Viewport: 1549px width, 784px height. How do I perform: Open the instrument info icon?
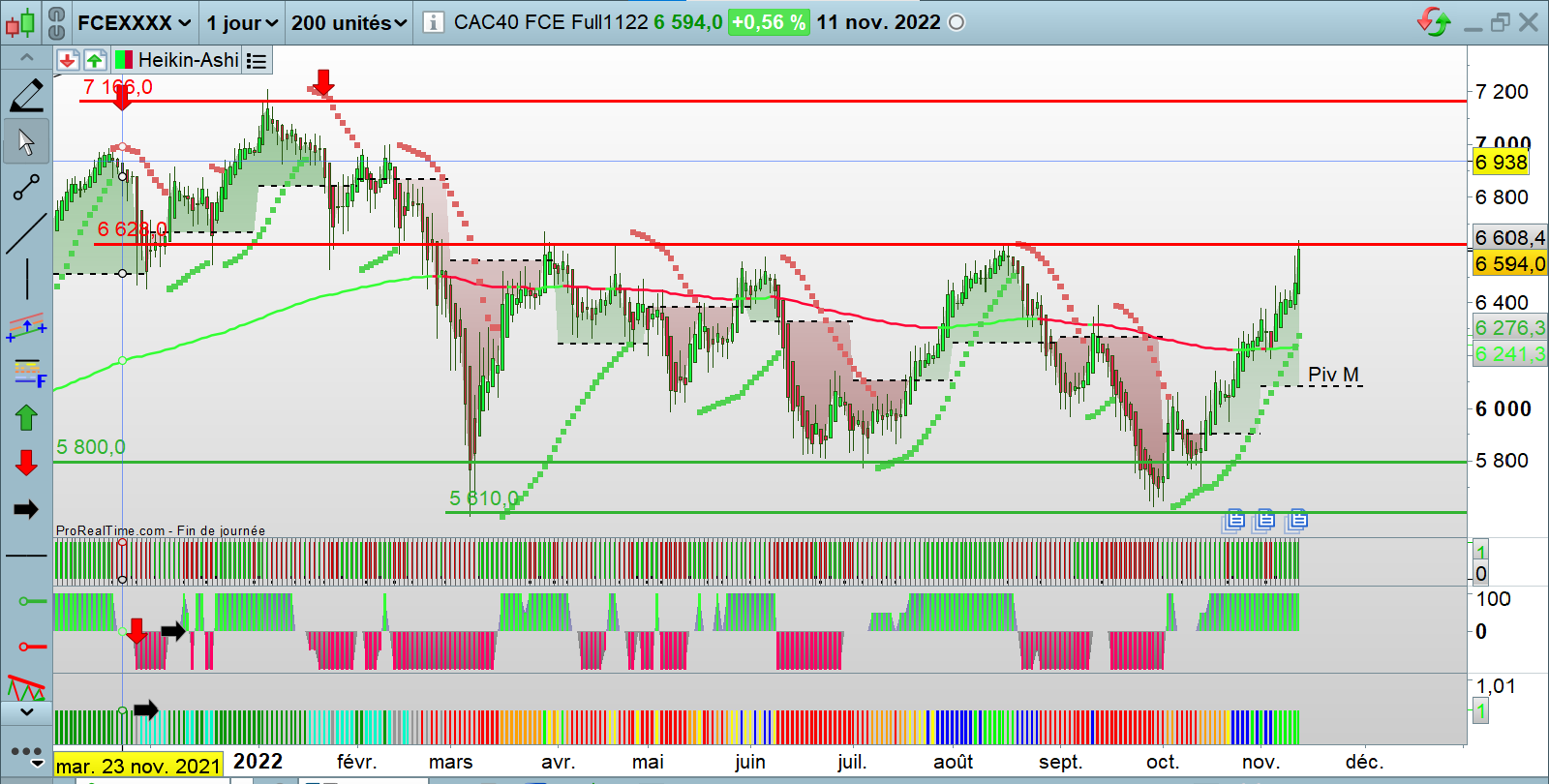pyautogui.click(x=434, y=22)
